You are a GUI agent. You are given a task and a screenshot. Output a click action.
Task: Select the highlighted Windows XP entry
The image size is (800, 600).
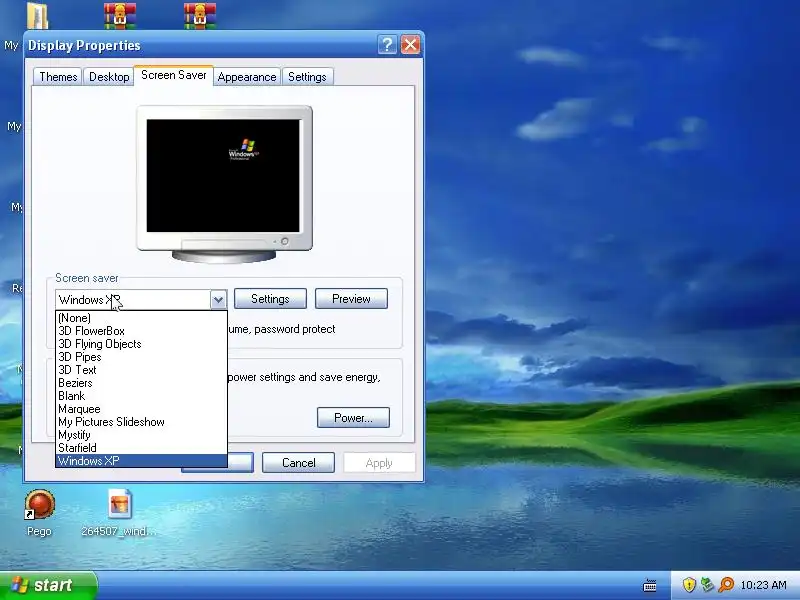141,461
